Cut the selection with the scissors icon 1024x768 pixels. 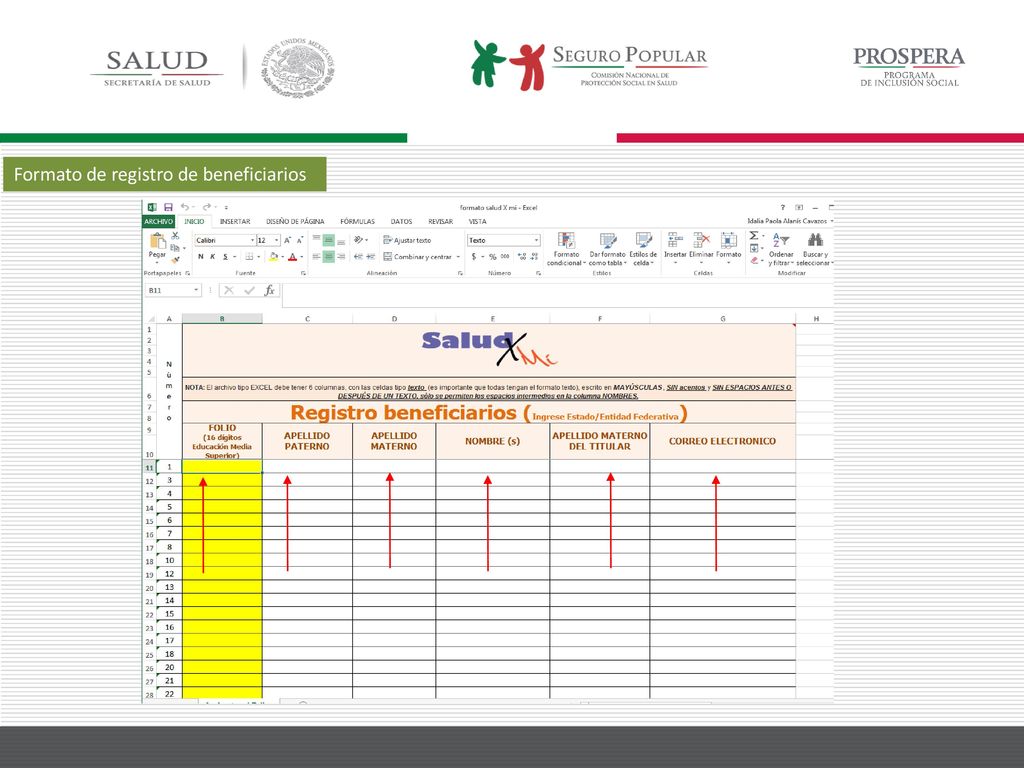coord(175,236)
